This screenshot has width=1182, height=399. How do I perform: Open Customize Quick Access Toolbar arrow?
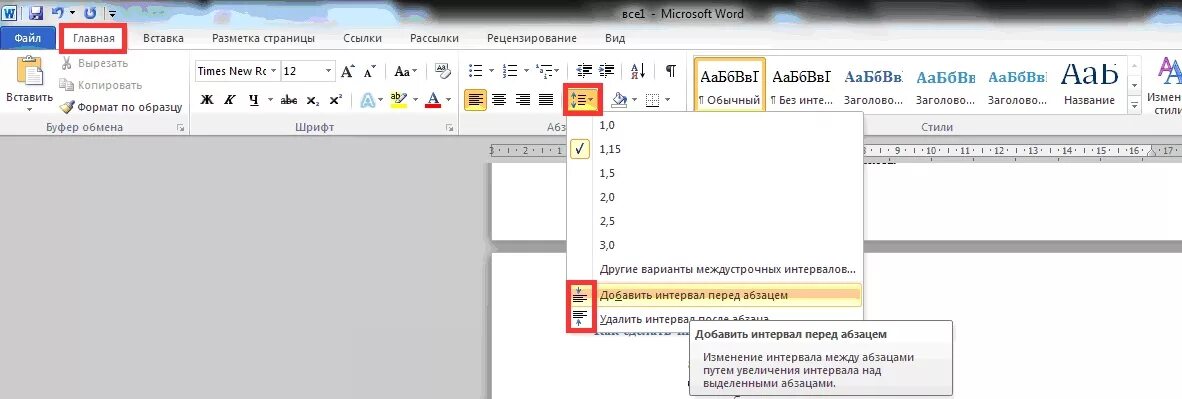pyautogui.click(x=112, y=14)
